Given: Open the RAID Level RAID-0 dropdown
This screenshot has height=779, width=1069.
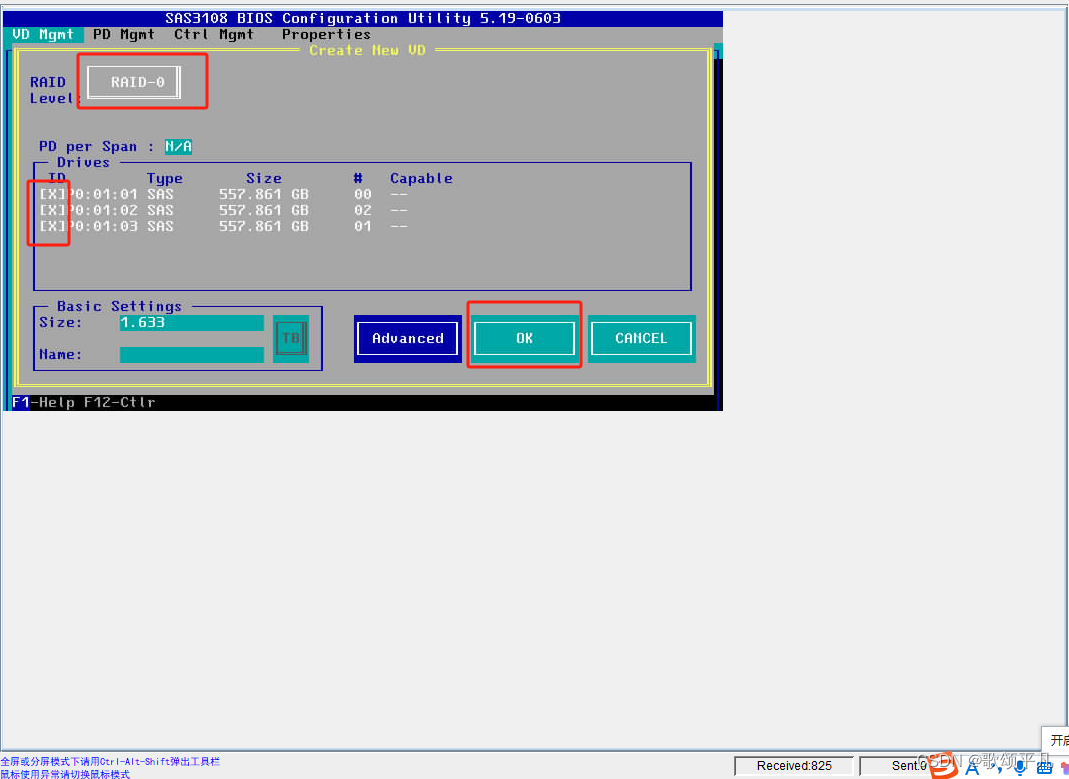Looking at the screenshot, I should pos(134,82).
